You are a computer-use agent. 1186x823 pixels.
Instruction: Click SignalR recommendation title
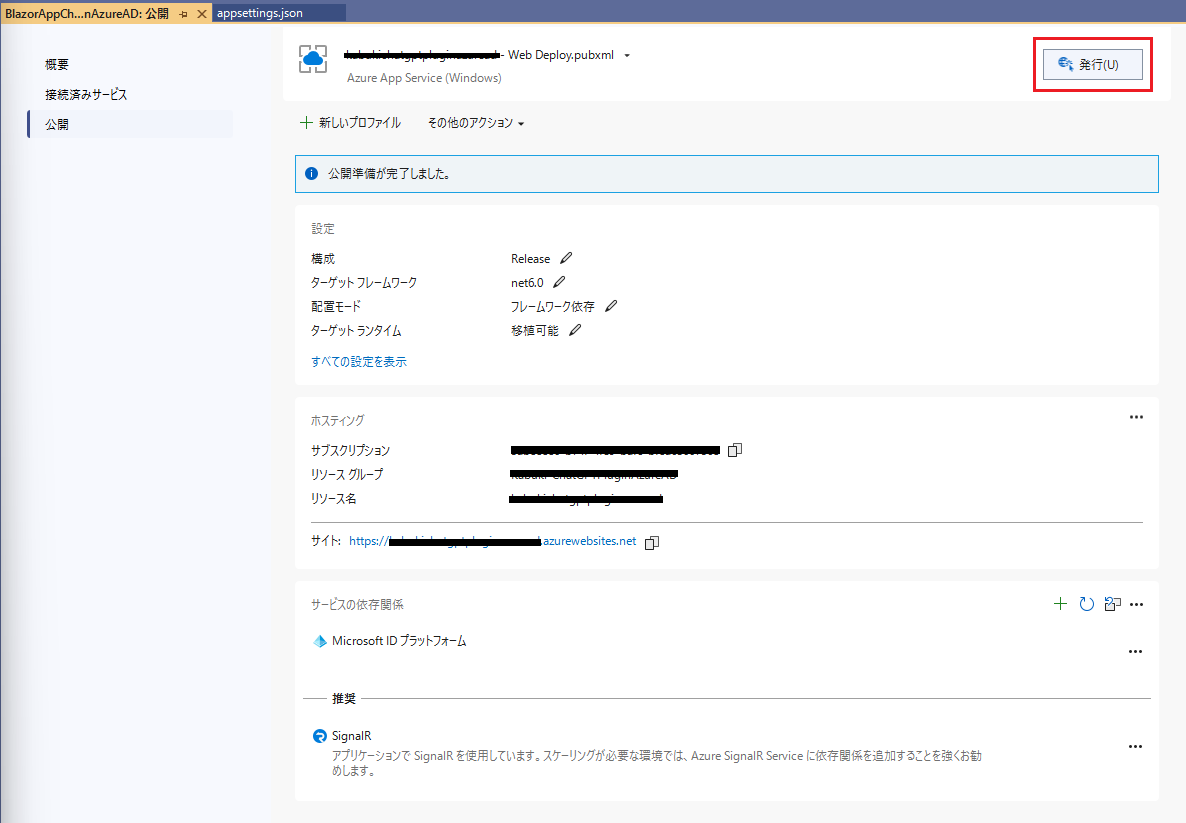tap(352, 736)
